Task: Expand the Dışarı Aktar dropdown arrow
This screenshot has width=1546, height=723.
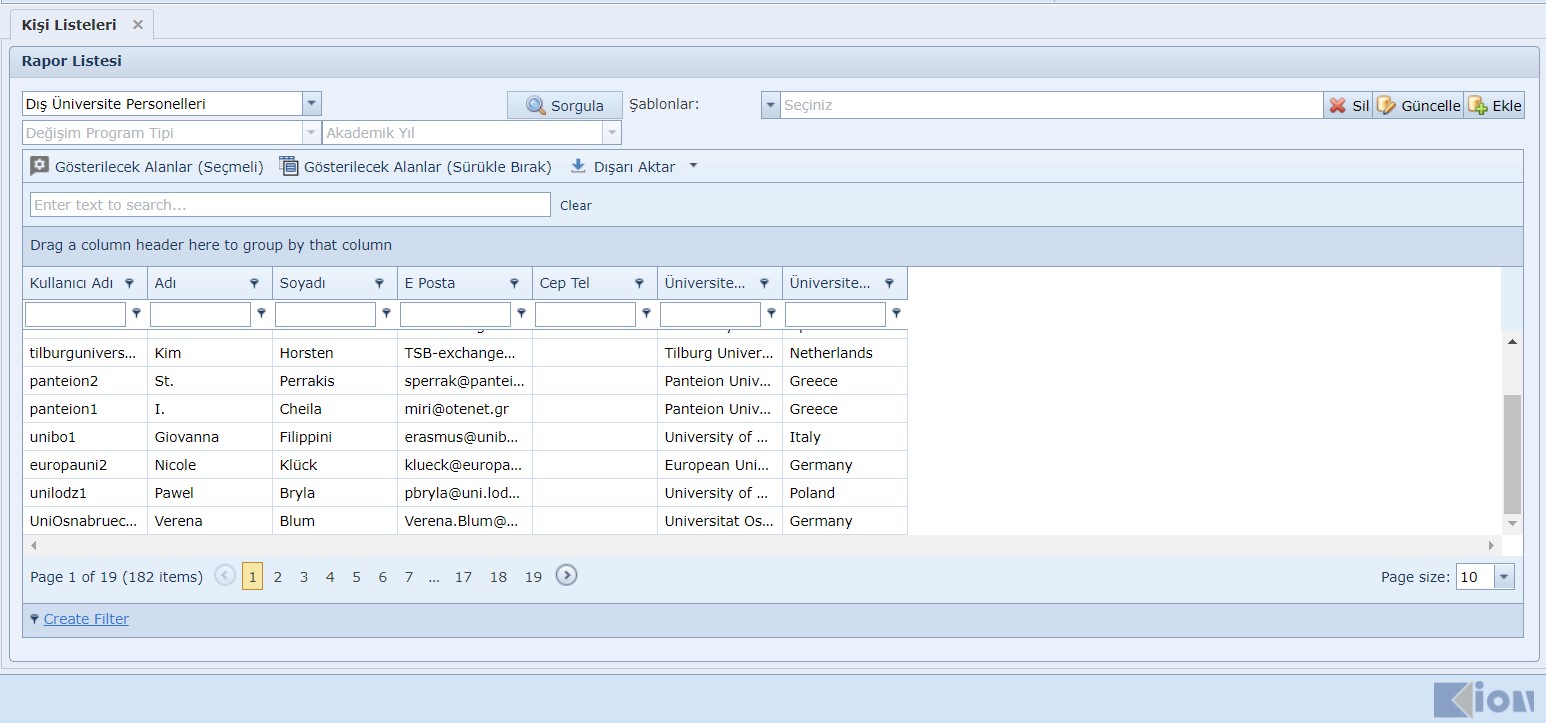Action: click(x=693, y=167)
